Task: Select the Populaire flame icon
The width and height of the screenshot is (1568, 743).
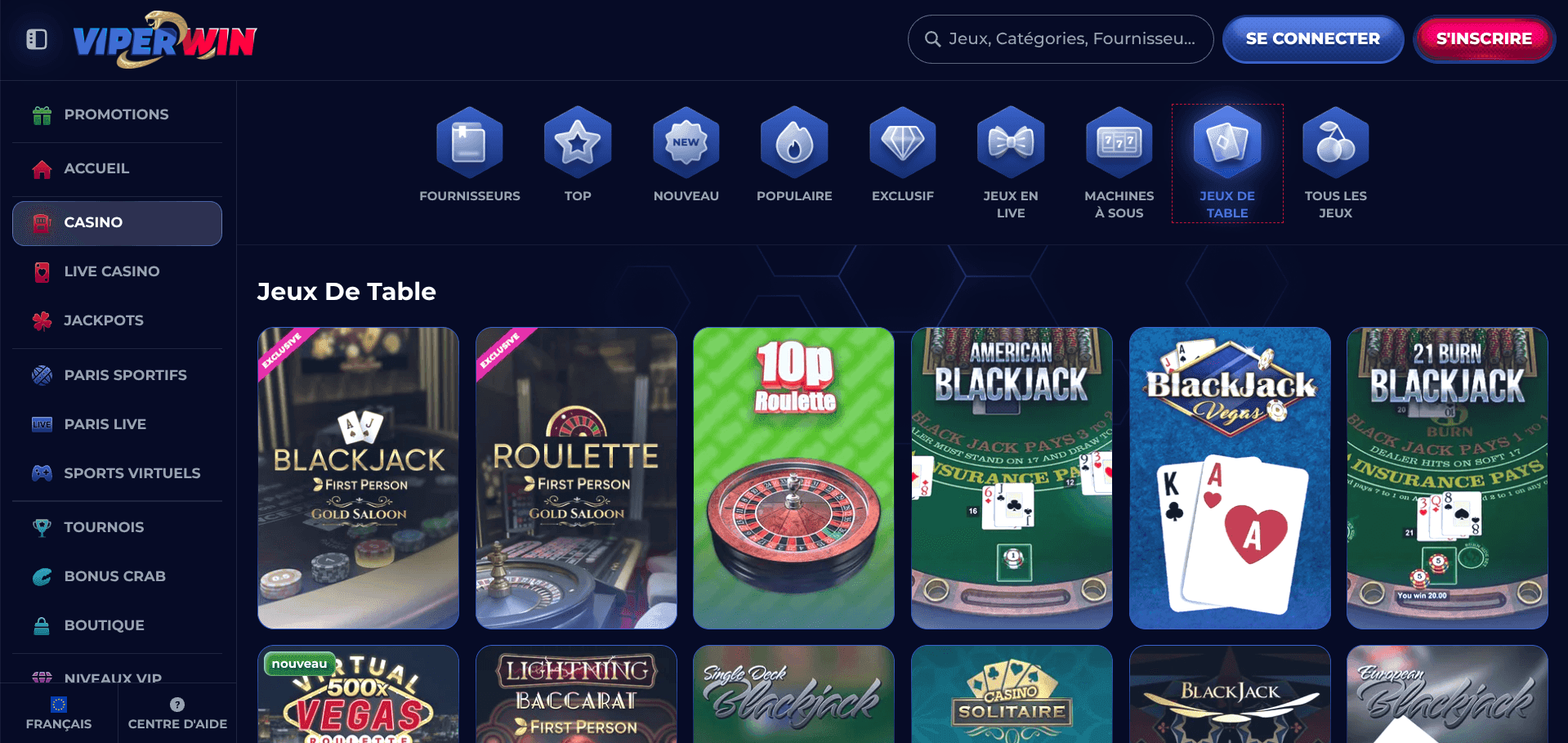Action: coord(794,143)
